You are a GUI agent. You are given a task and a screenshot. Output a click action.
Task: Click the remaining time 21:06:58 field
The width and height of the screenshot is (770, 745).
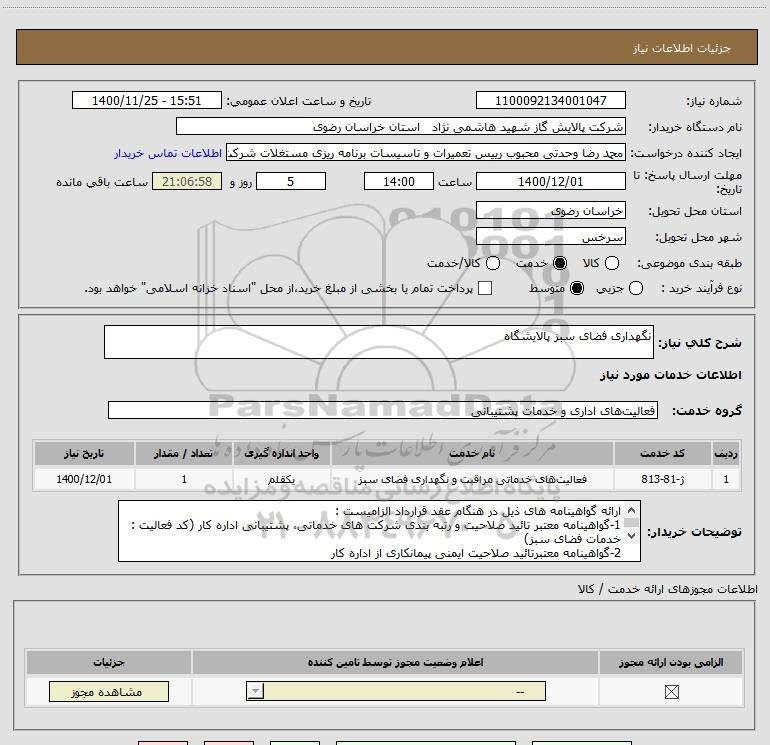point(187,181)
